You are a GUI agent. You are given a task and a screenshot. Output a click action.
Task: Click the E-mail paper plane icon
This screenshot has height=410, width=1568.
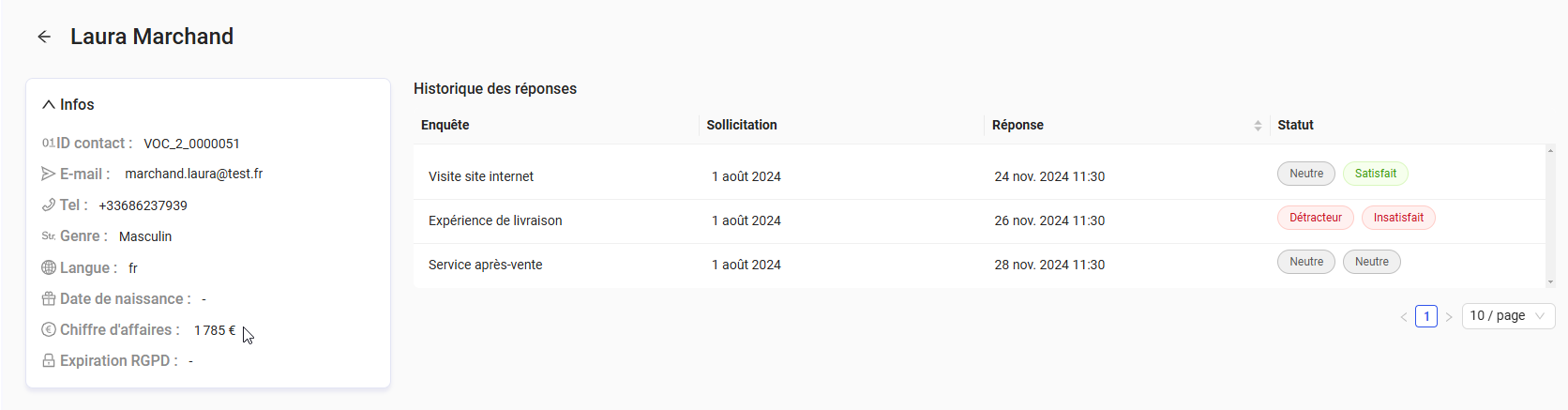pos(49,174)
